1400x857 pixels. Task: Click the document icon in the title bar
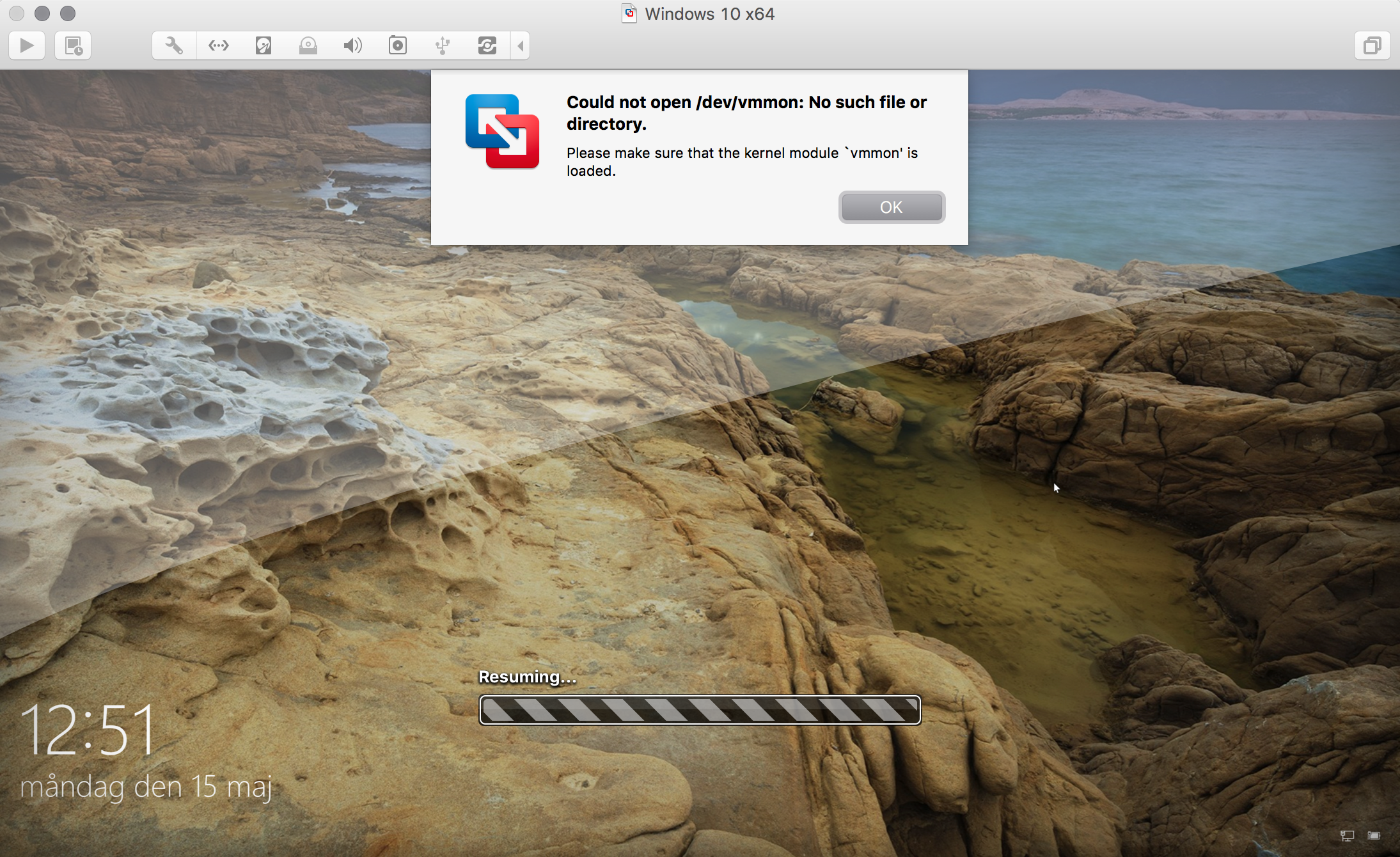pyautogui.click(x=629, y=13)
